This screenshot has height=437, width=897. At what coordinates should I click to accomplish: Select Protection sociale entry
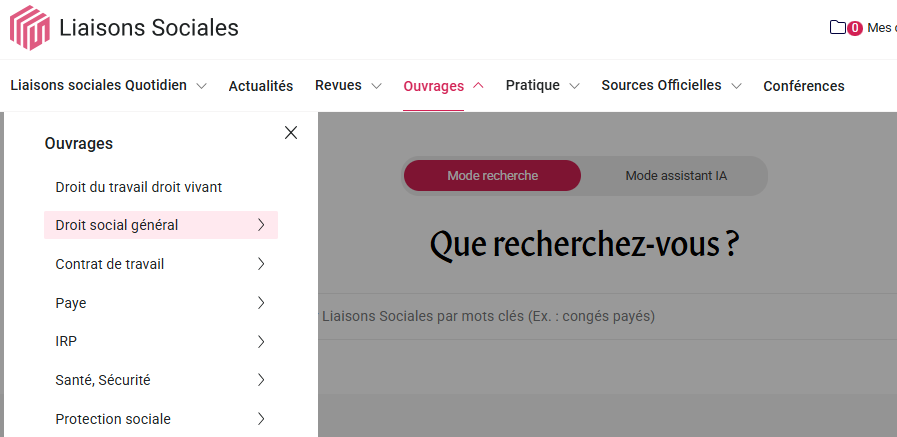[113, 419]
